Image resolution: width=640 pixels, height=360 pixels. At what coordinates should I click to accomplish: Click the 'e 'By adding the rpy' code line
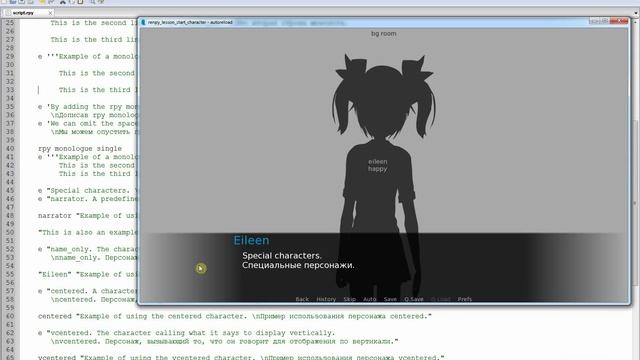tap(87, 107)
